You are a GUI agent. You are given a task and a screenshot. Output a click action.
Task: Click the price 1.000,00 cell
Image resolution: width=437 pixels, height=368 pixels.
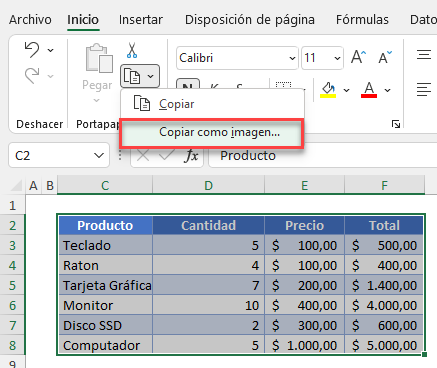[305, 345]
